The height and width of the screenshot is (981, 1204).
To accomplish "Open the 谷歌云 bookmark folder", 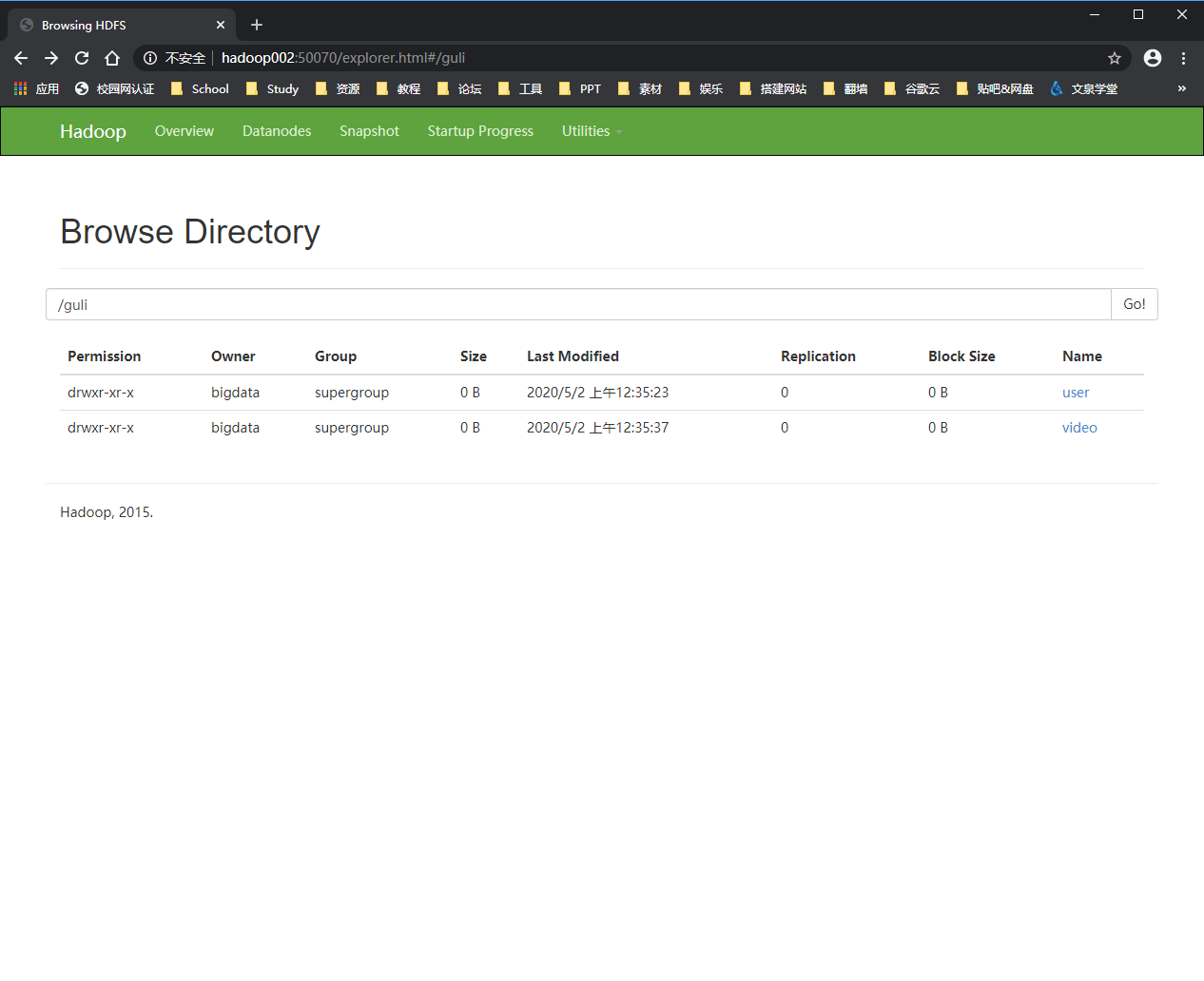I will (x=912, y=88).
